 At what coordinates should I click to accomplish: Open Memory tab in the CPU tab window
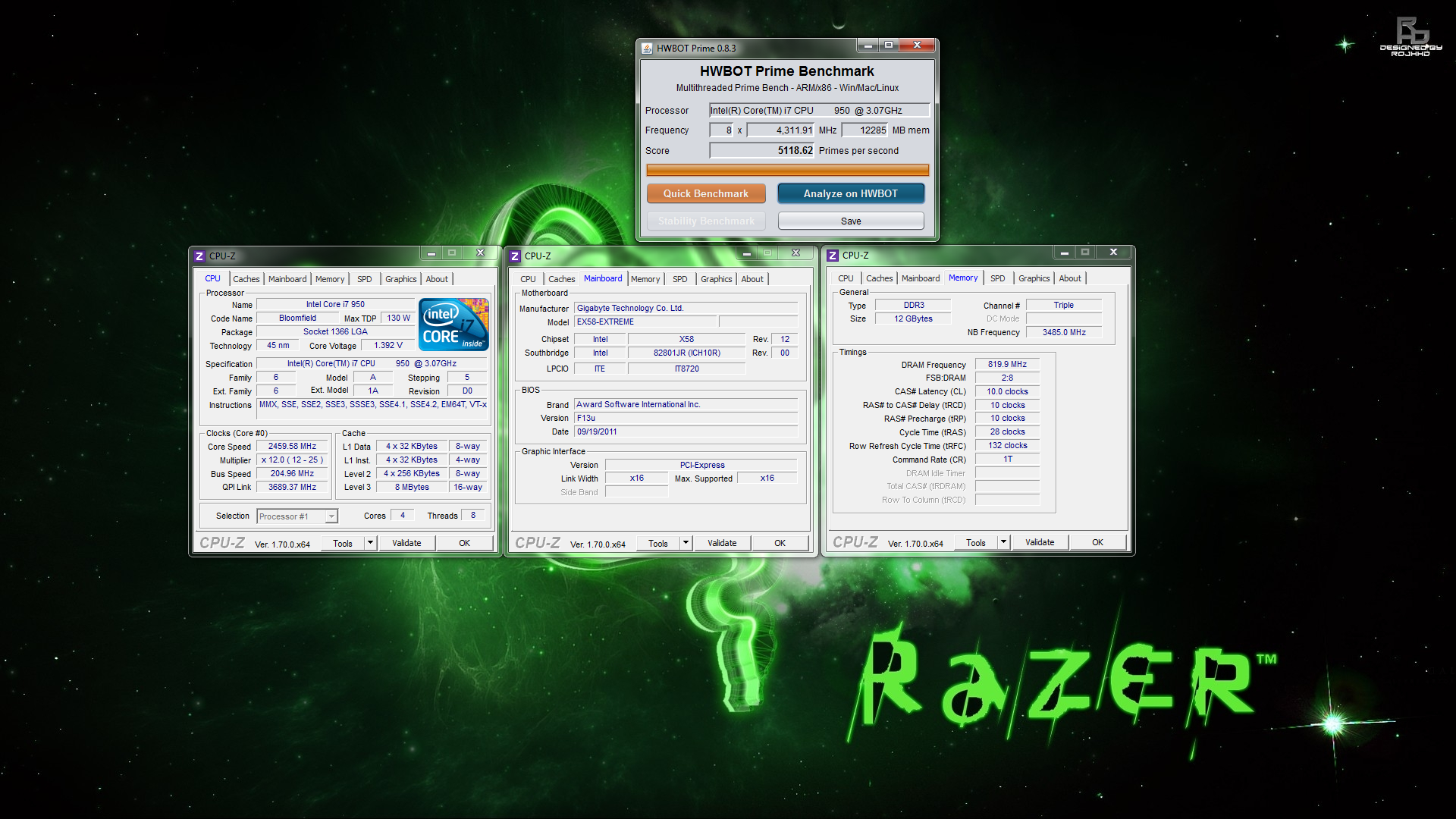[x=330, y=279]
